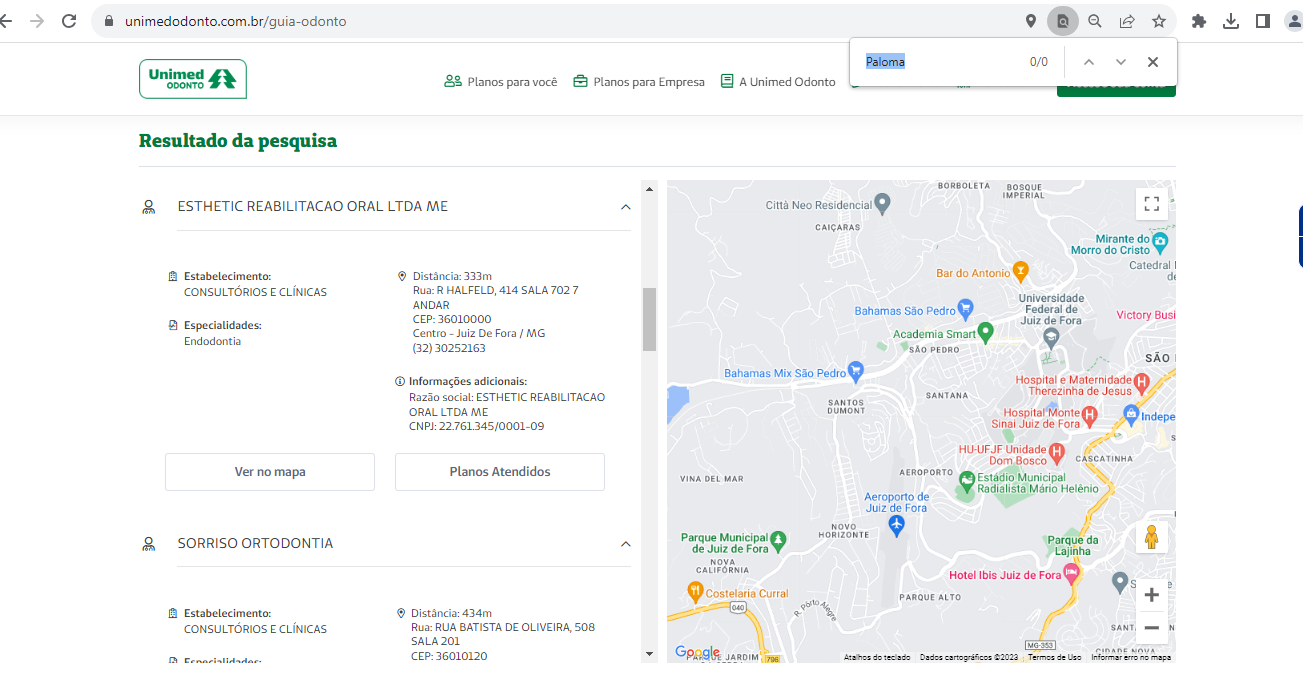Toggle map fullscreen view

point(1151,204)
